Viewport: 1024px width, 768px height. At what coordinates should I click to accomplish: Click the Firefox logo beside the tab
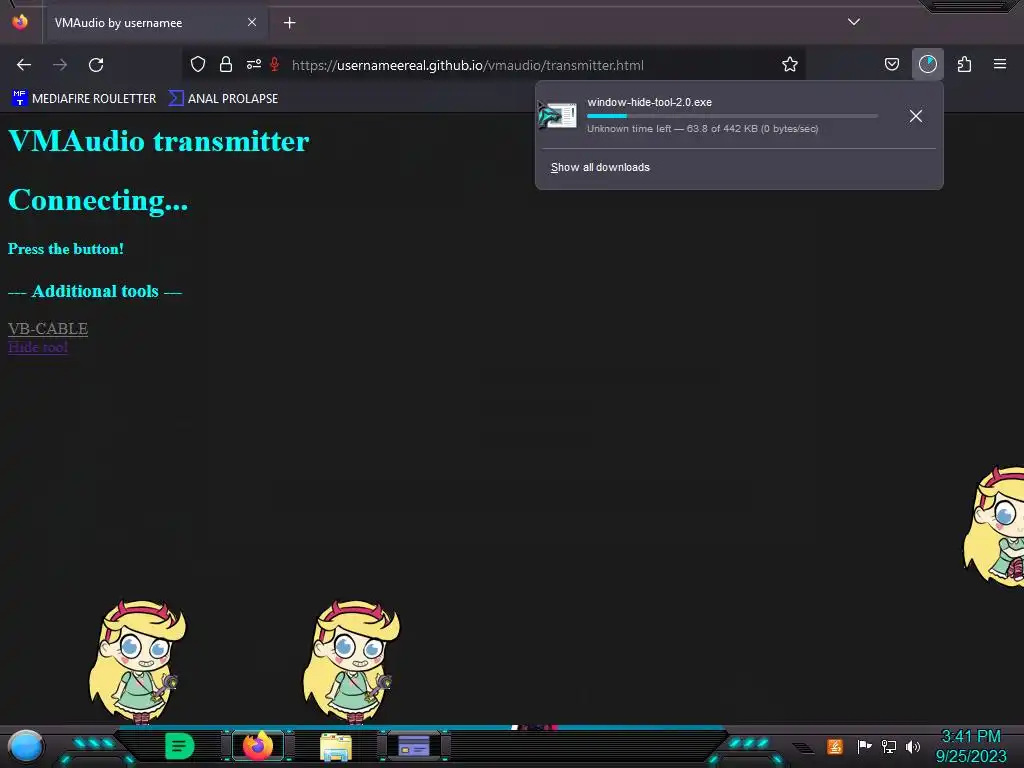(20, 22)
